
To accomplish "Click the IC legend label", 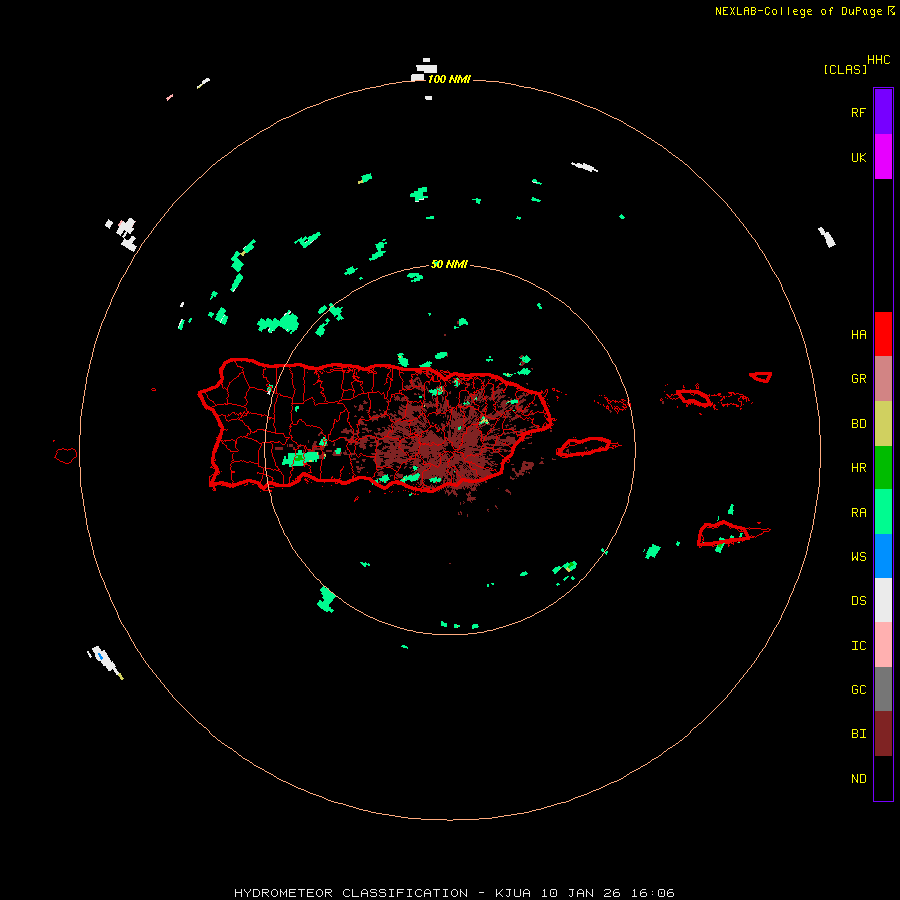I will click(x=858, y=645).
